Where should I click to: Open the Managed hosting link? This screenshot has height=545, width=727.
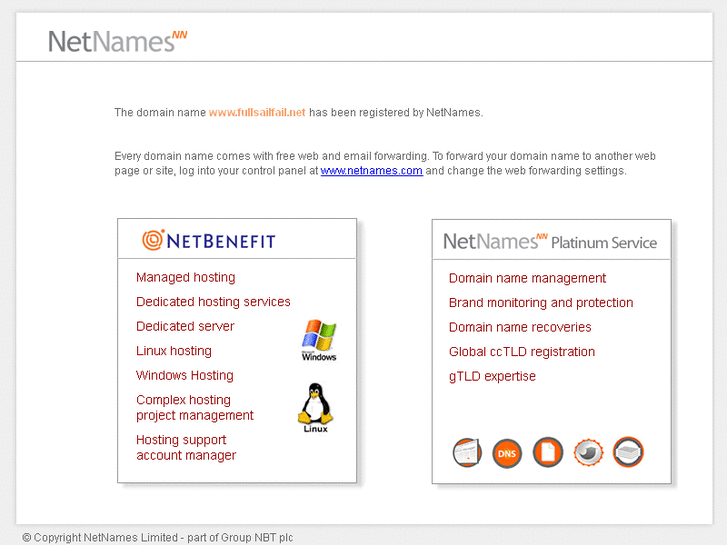(x=185, y=277)
